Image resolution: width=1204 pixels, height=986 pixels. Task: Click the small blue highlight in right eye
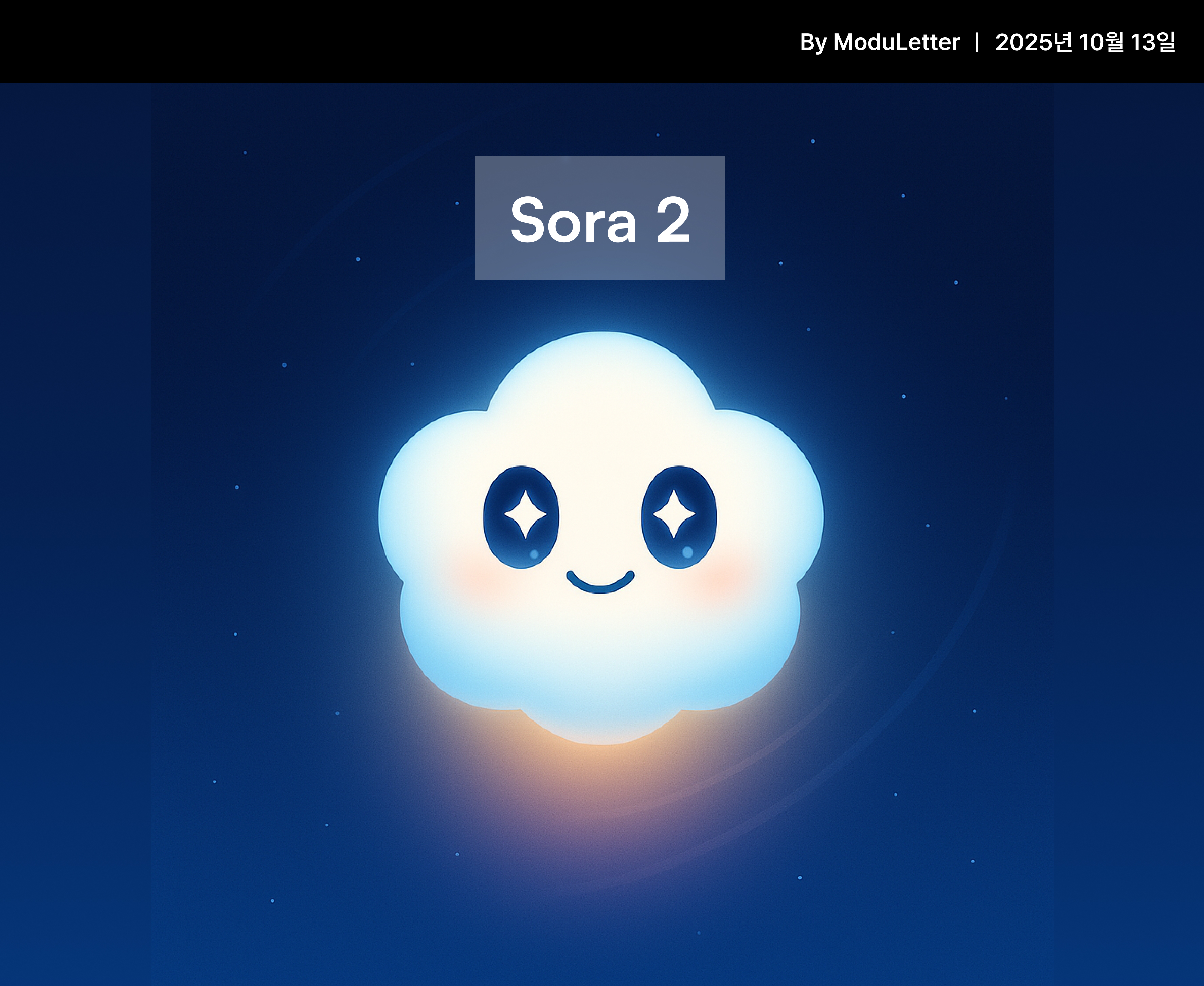pos(687,551)
